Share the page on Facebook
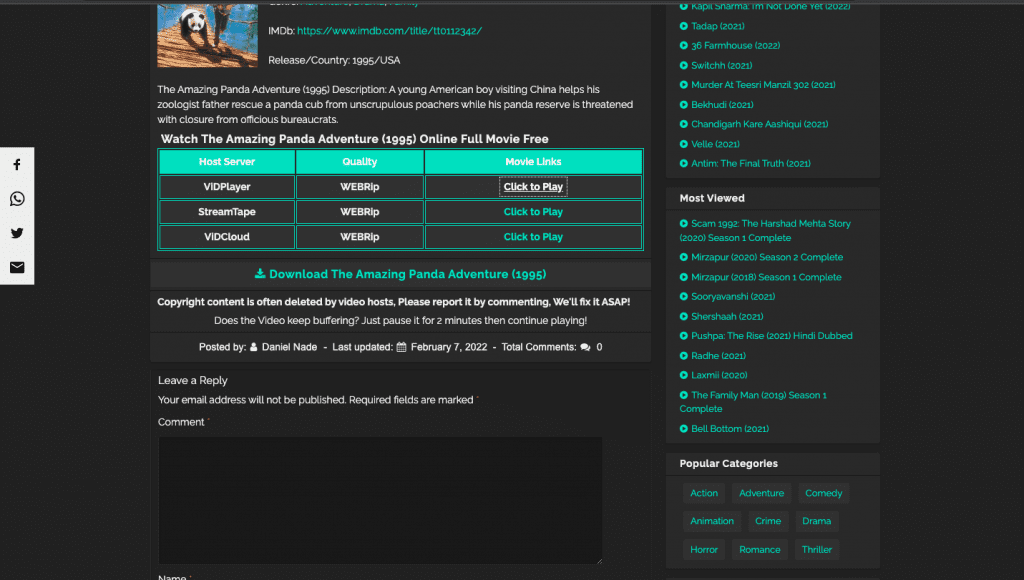Image resolution: width=1024 pixels, height=580 pixels. coord(16,164)
